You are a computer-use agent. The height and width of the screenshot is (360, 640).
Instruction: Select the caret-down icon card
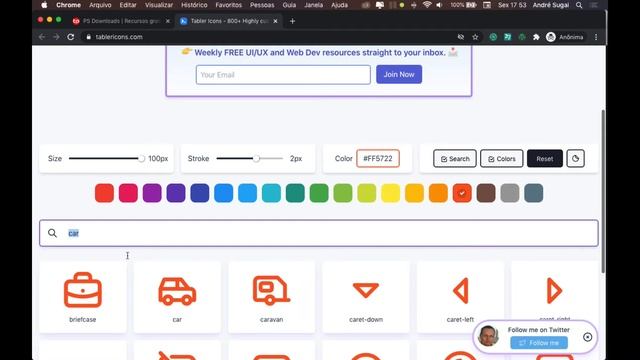pos(366,297)
